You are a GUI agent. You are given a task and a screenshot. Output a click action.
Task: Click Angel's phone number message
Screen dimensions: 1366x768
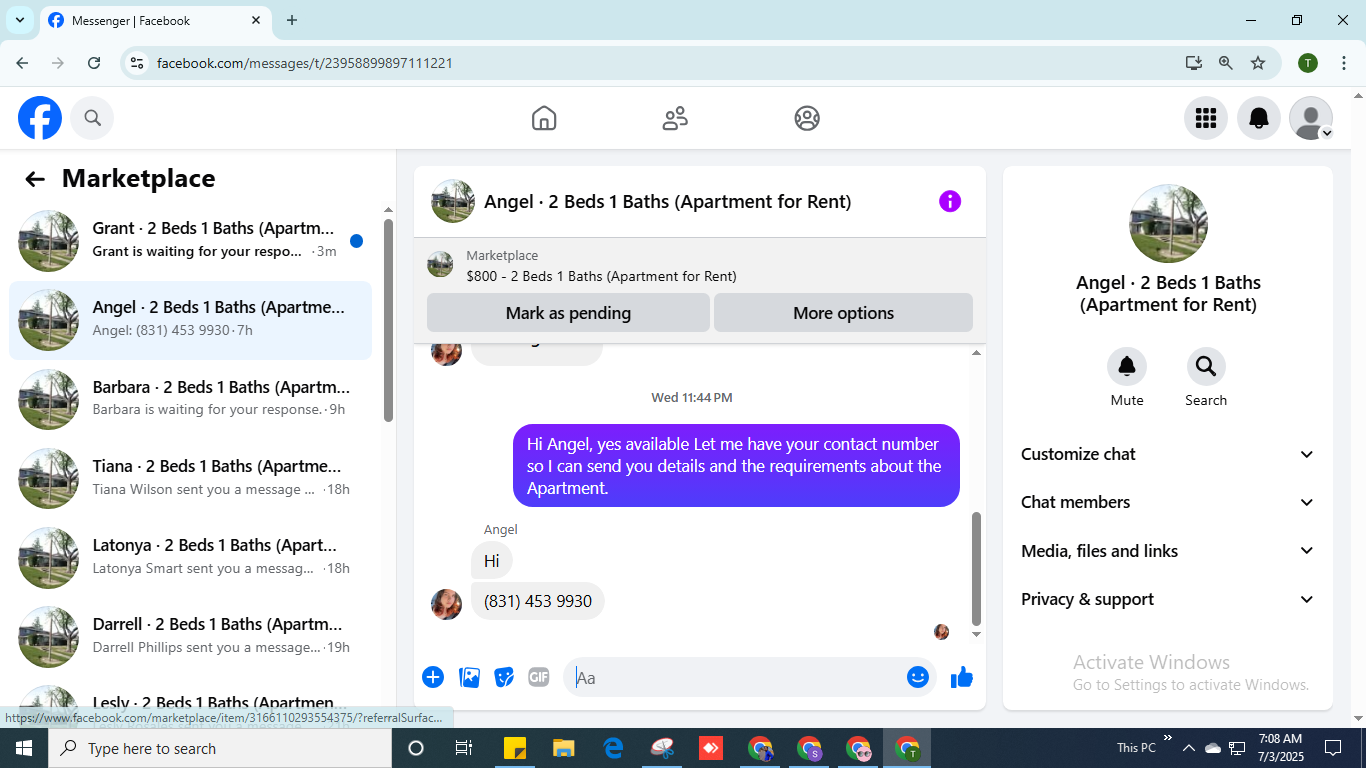pyautogui.click(x=538, y=601)
